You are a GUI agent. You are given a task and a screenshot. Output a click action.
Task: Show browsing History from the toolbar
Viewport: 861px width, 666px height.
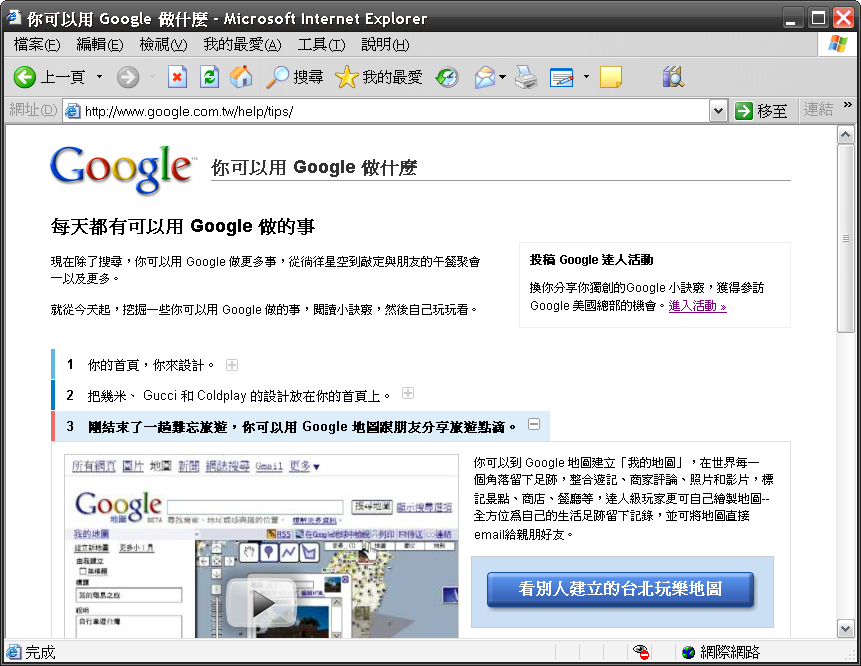click(x=447, y=77)
